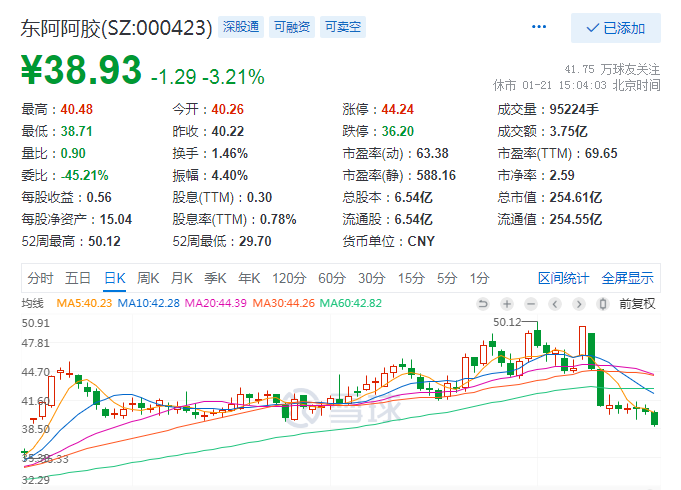The image size is (681, 490).
Task: Click the 昨收 value 40.22
Action: 228,131
